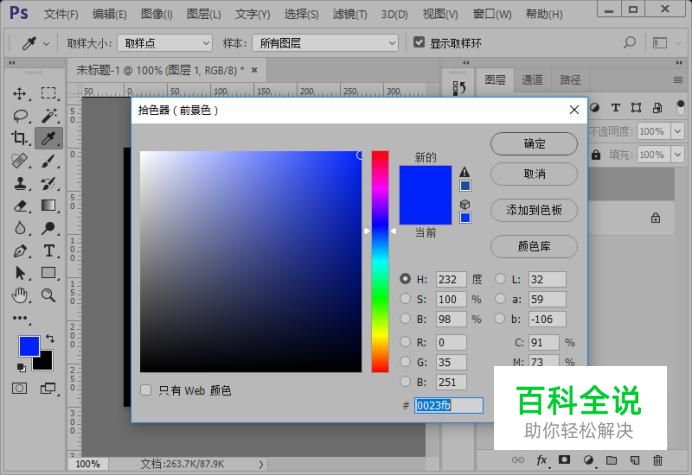Create a new group folder

point(611,460)
